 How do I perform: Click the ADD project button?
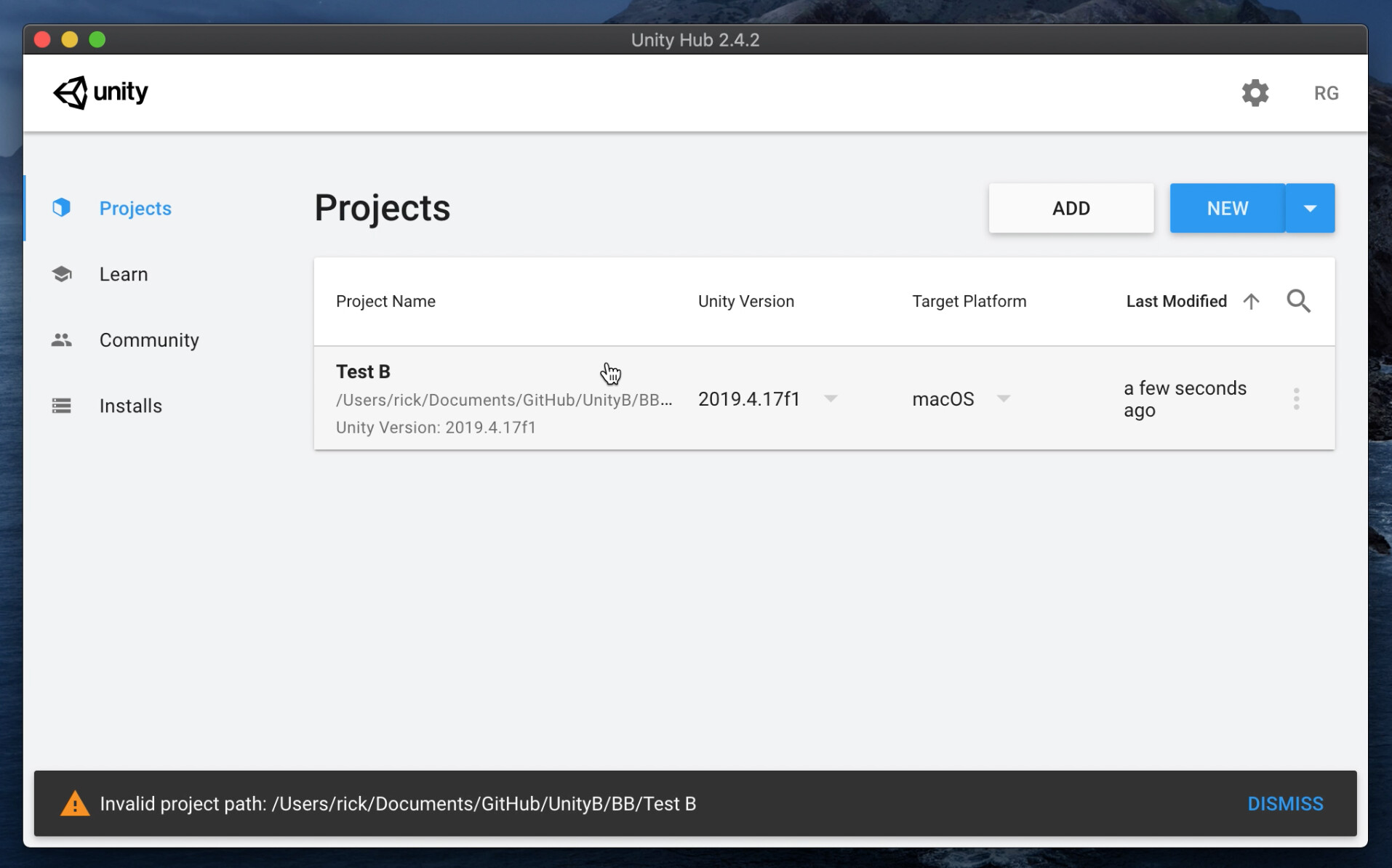(1071, 208)
